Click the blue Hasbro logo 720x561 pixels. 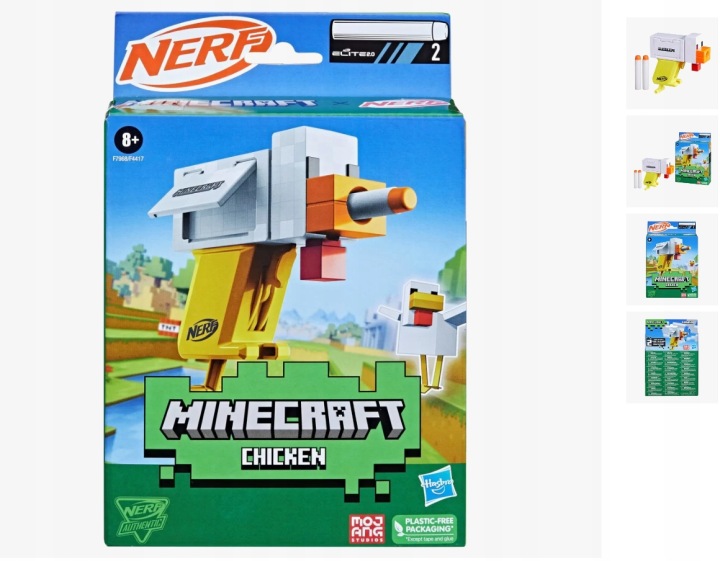[x=436, y=488]
